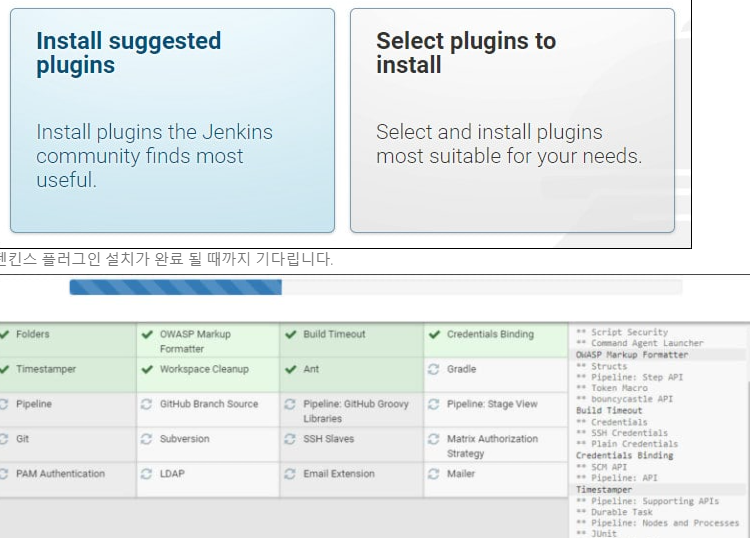
Task: Click the Gradle plugin name
Action: click(462, 369)
